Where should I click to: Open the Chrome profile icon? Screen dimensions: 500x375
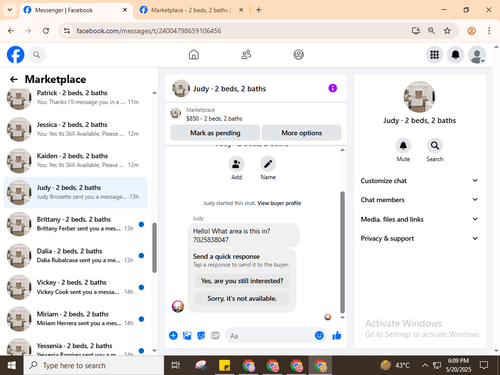pos(472,31)
